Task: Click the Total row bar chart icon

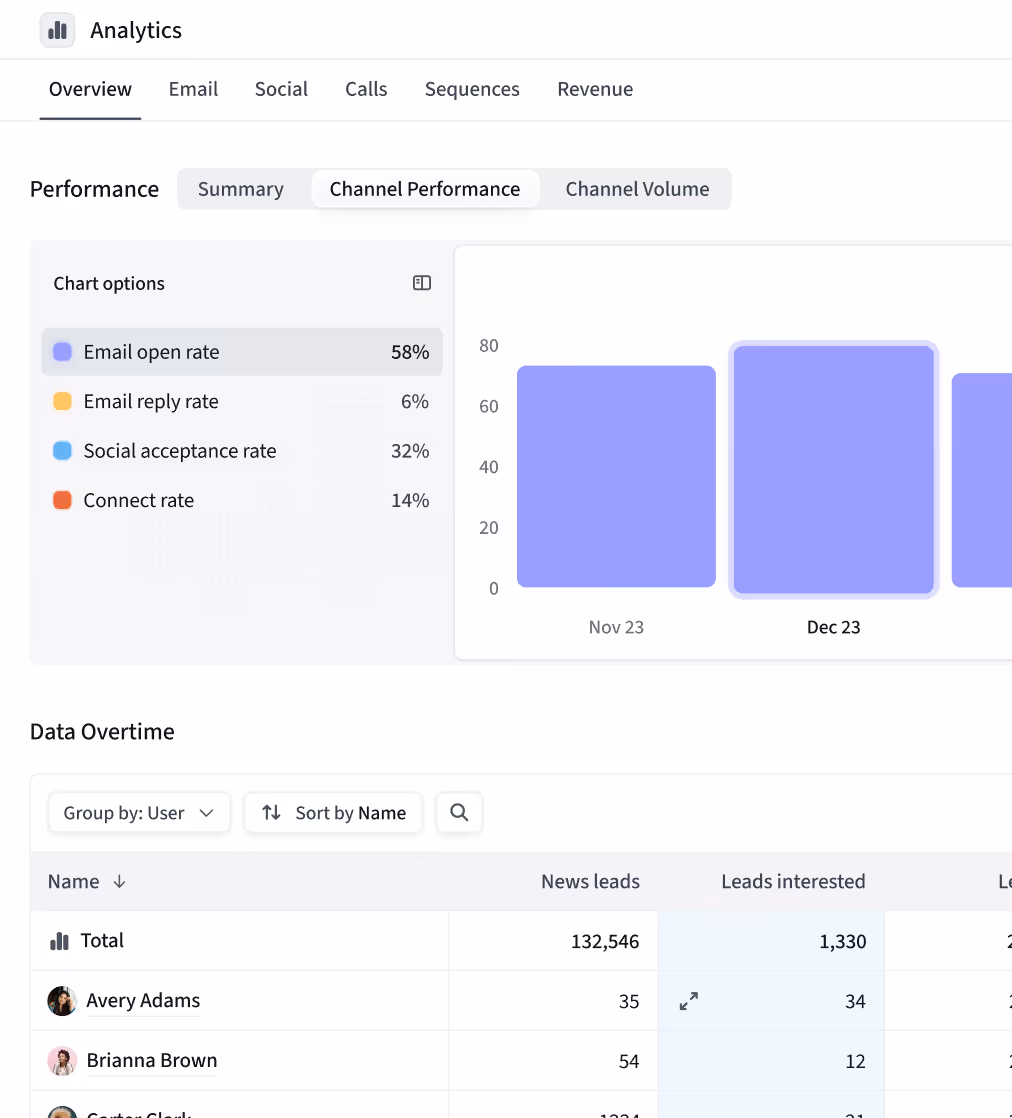Action: (60, 941)
